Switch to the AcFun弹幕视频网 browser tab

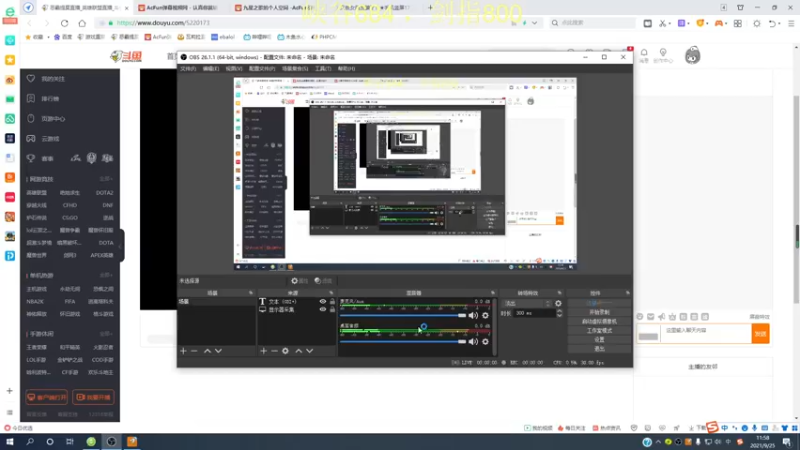tap(181, 8)
